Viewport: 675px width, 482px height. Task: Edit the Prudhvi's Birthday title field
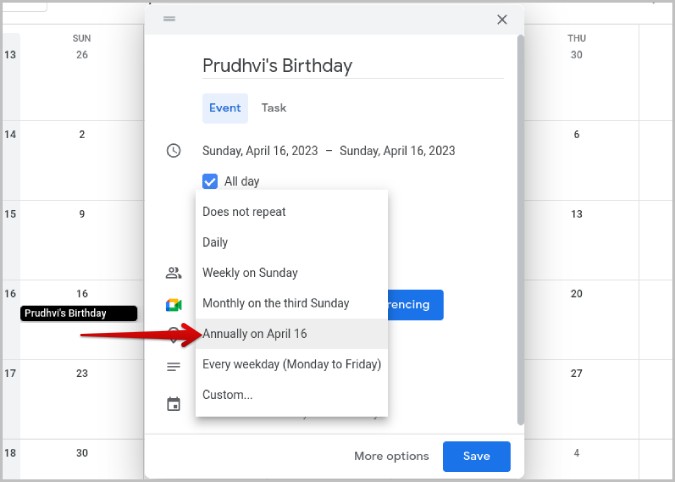[353, 66]
